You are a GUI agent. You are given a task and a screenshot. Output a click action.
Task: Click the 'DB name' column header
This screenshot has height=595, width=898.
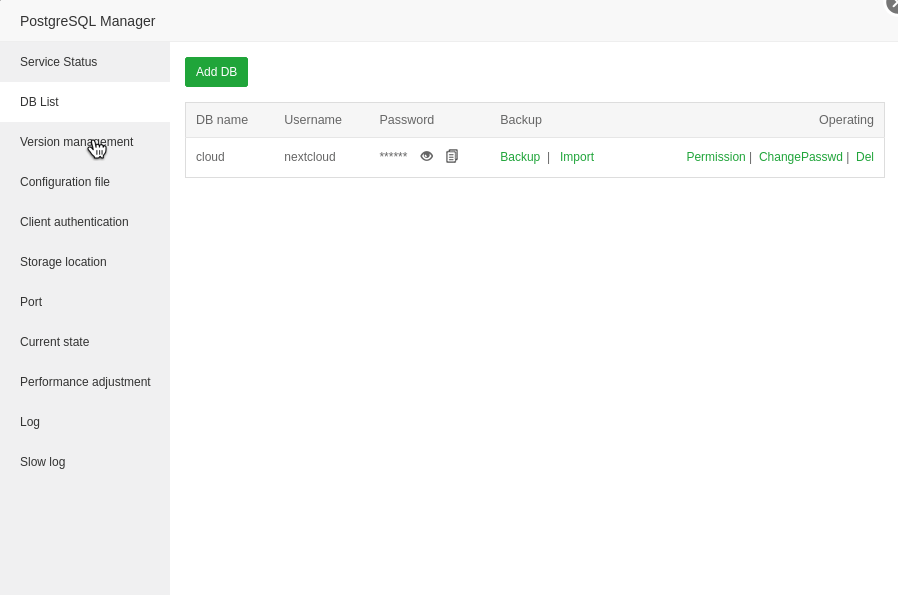click(222, 120)
